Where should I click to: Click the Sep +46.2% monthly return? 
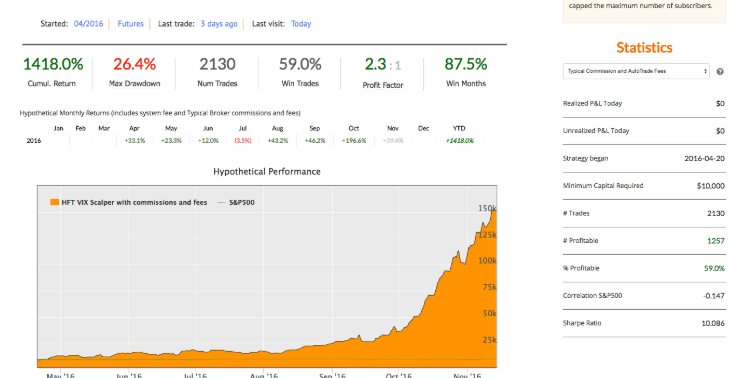click(x=315, y=141)
